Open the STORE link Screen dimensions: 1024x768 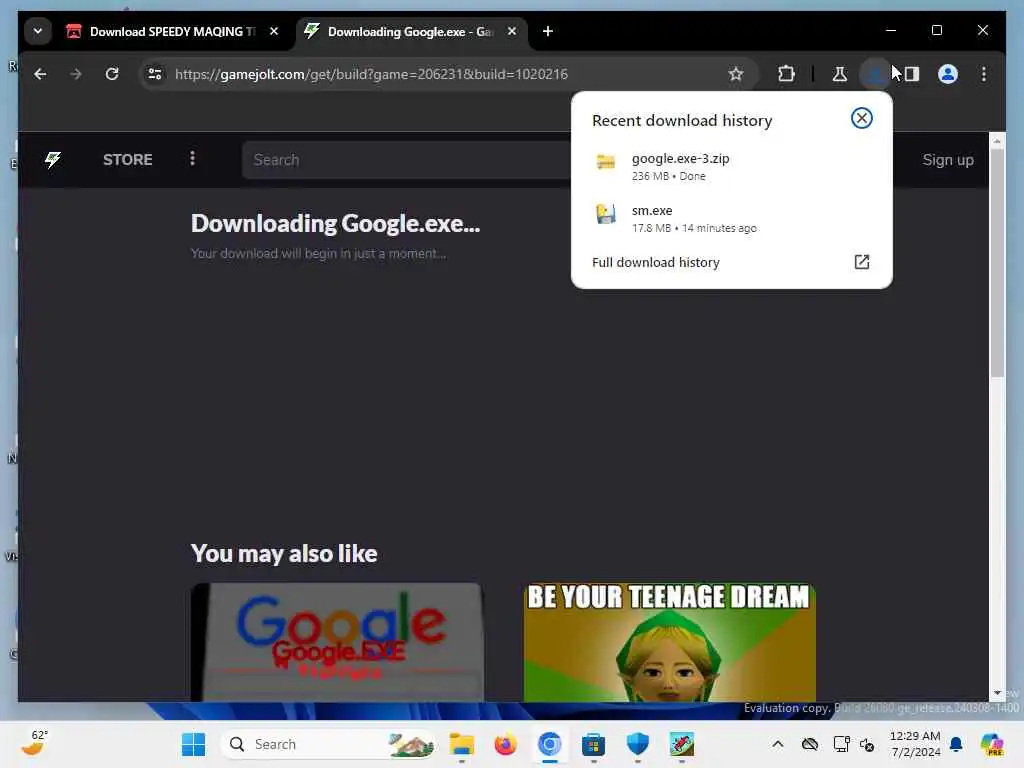coord(127,160)
